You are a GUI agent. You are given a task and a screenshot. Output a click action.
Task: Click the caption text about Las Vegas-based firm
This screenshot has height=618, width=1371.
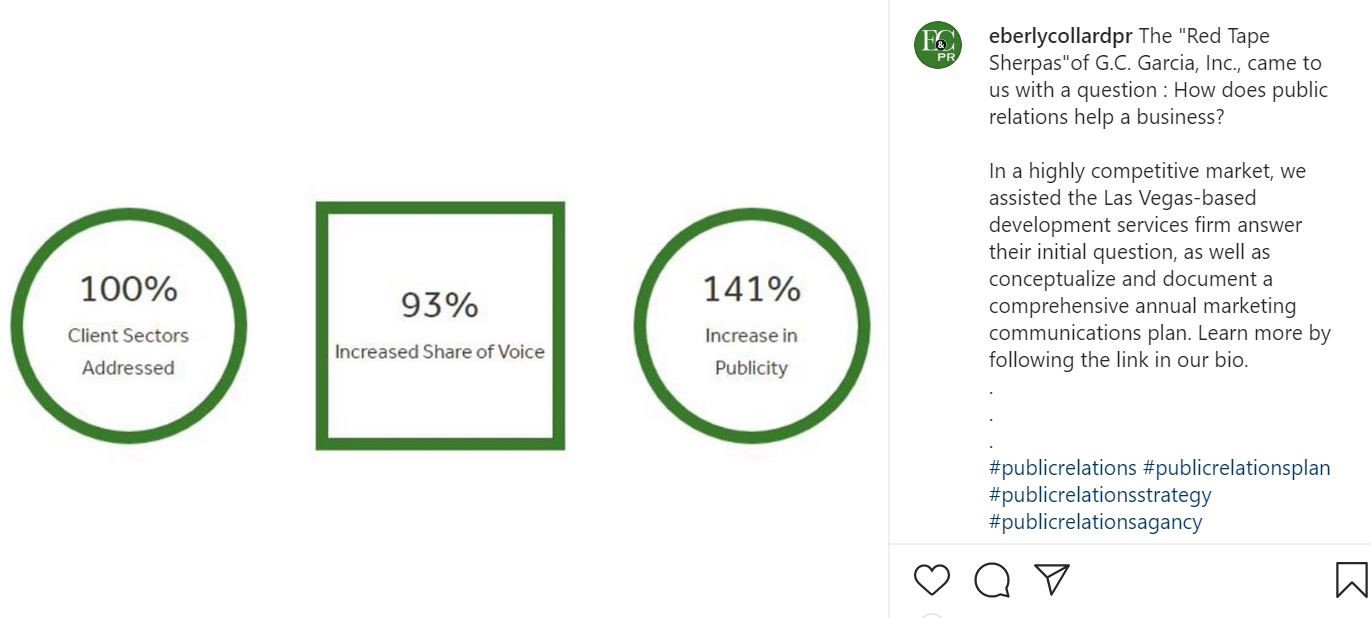1160,265
